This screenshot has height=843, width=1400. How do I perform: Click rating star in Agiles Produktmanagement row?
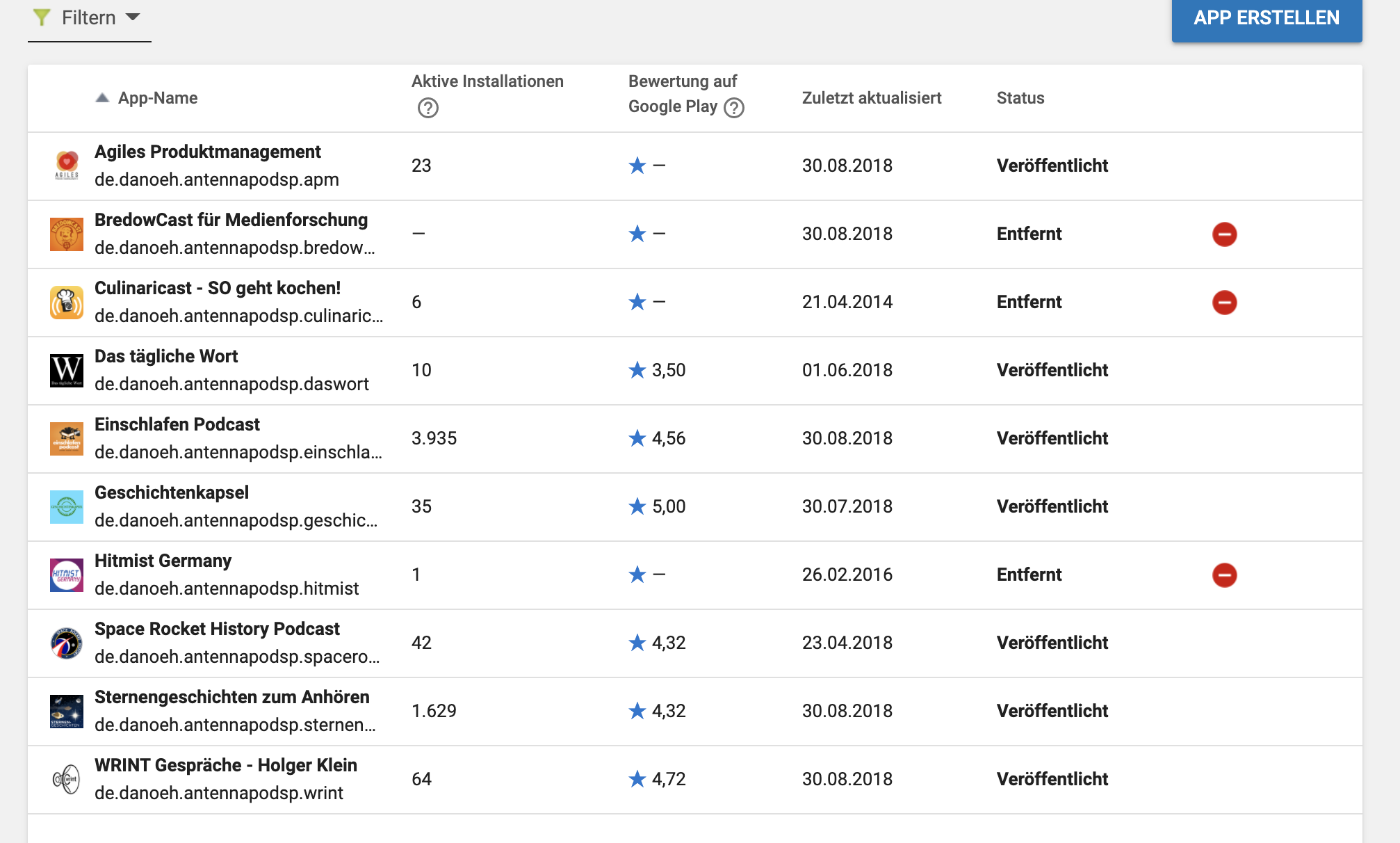[x=637, y=165]
